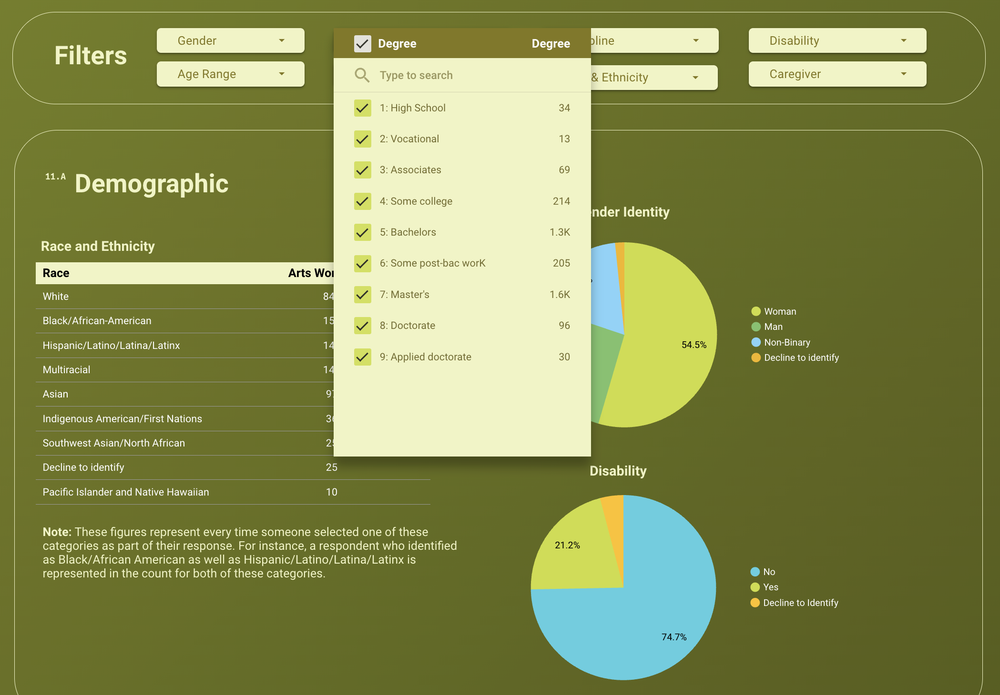This screenshot has height=695, width=1000.
Task: Uncheck the '9: Applied doctorate' option
Action: click(x=362, y=356)
